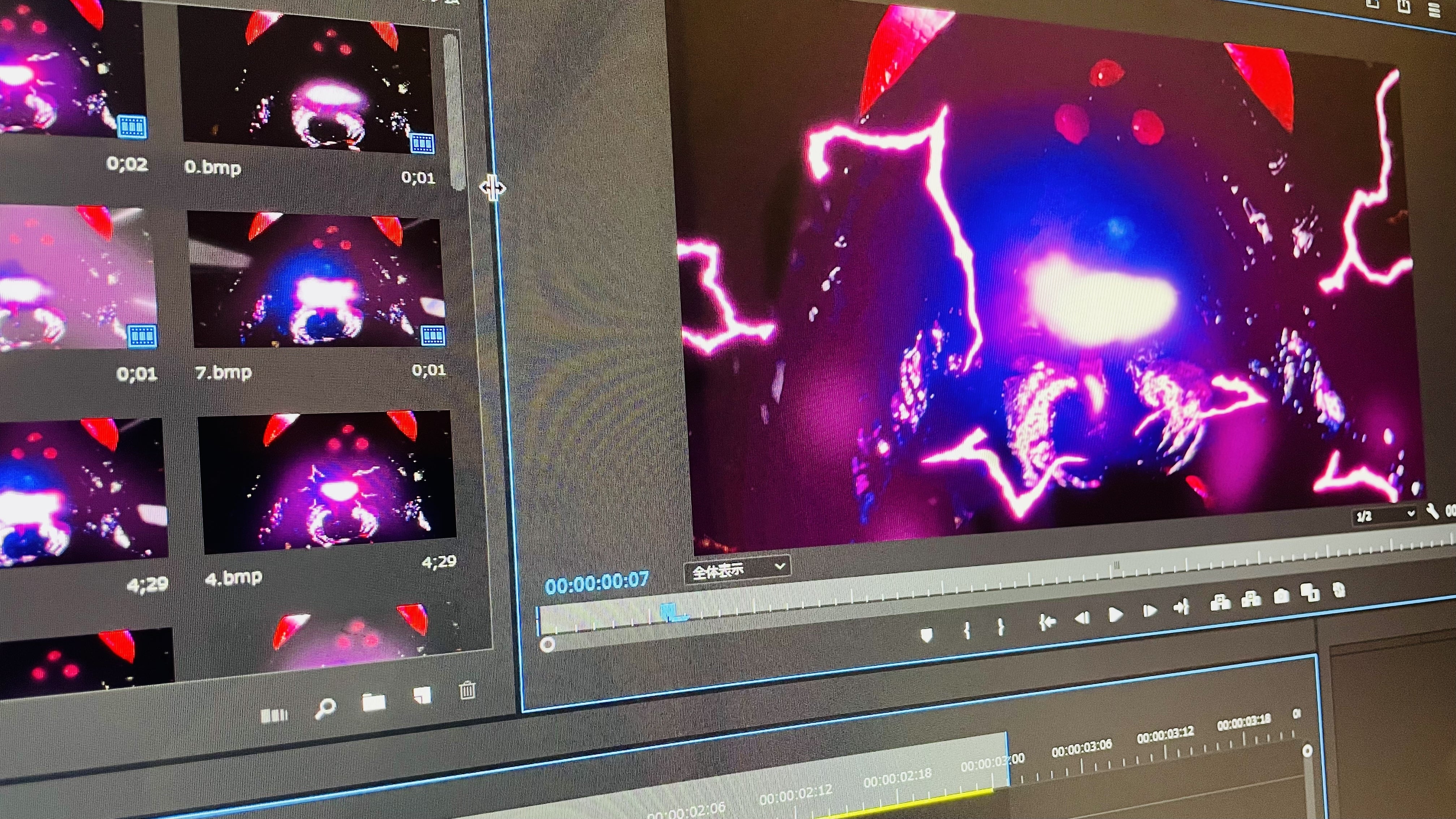Click the Mark Out bracket icon
1456x819 pixels.
click(1000, 627)
